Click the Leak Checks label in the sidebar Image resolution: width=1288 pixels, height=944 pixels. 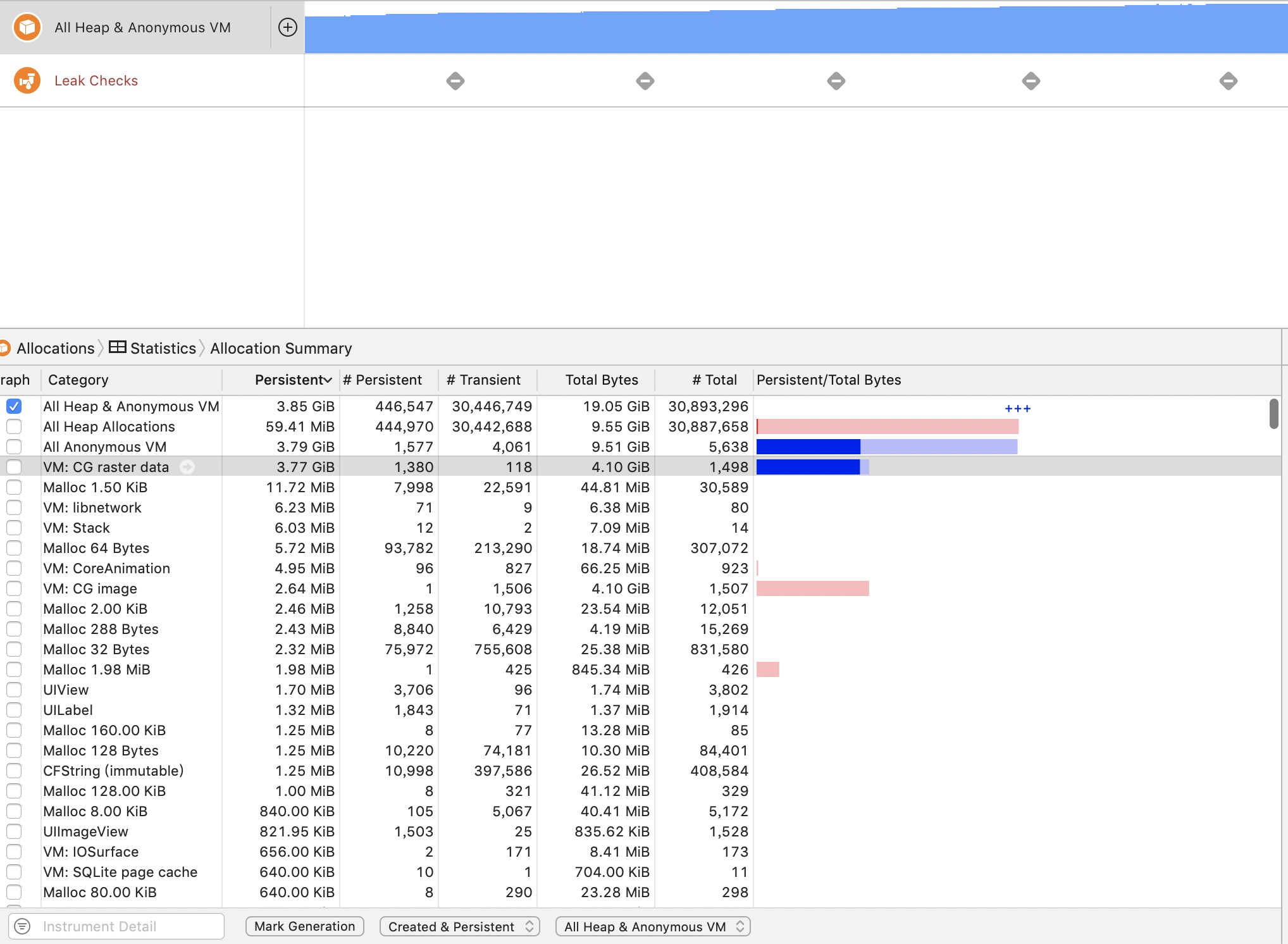click(96, 80)
